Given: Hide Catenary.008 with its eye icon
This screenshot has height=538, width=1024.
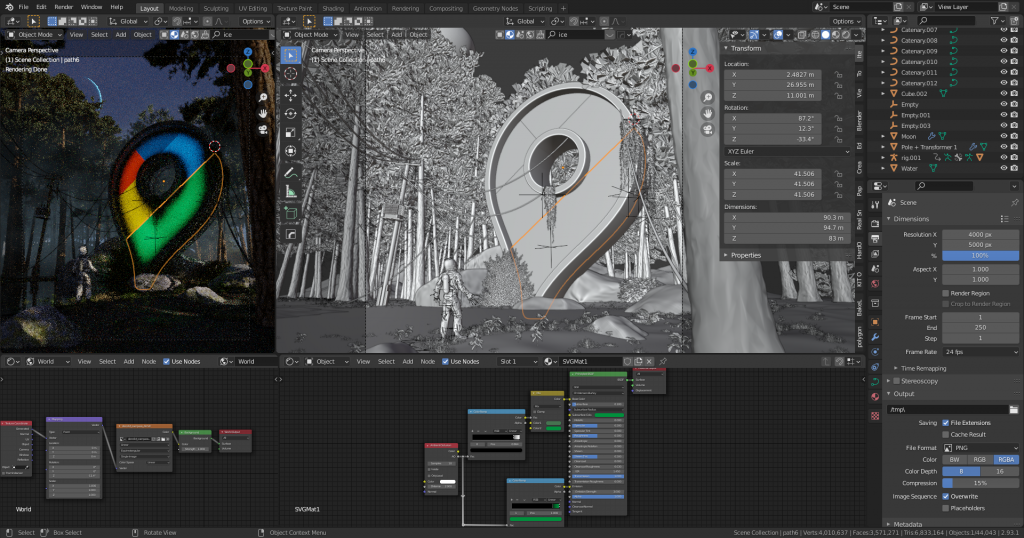Looking at the screenshot, I should (x=1004, y=40).
